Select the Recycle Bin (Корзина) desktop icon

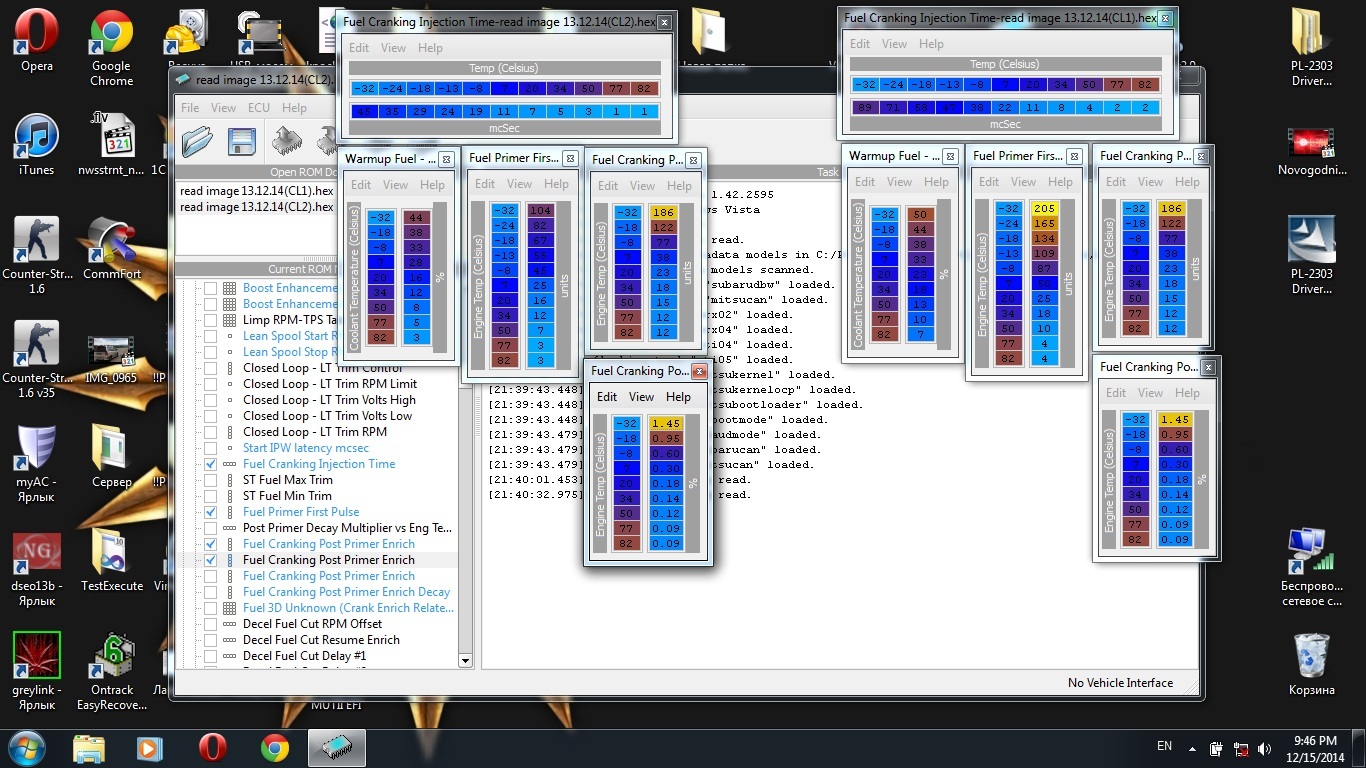point(1311,655)
